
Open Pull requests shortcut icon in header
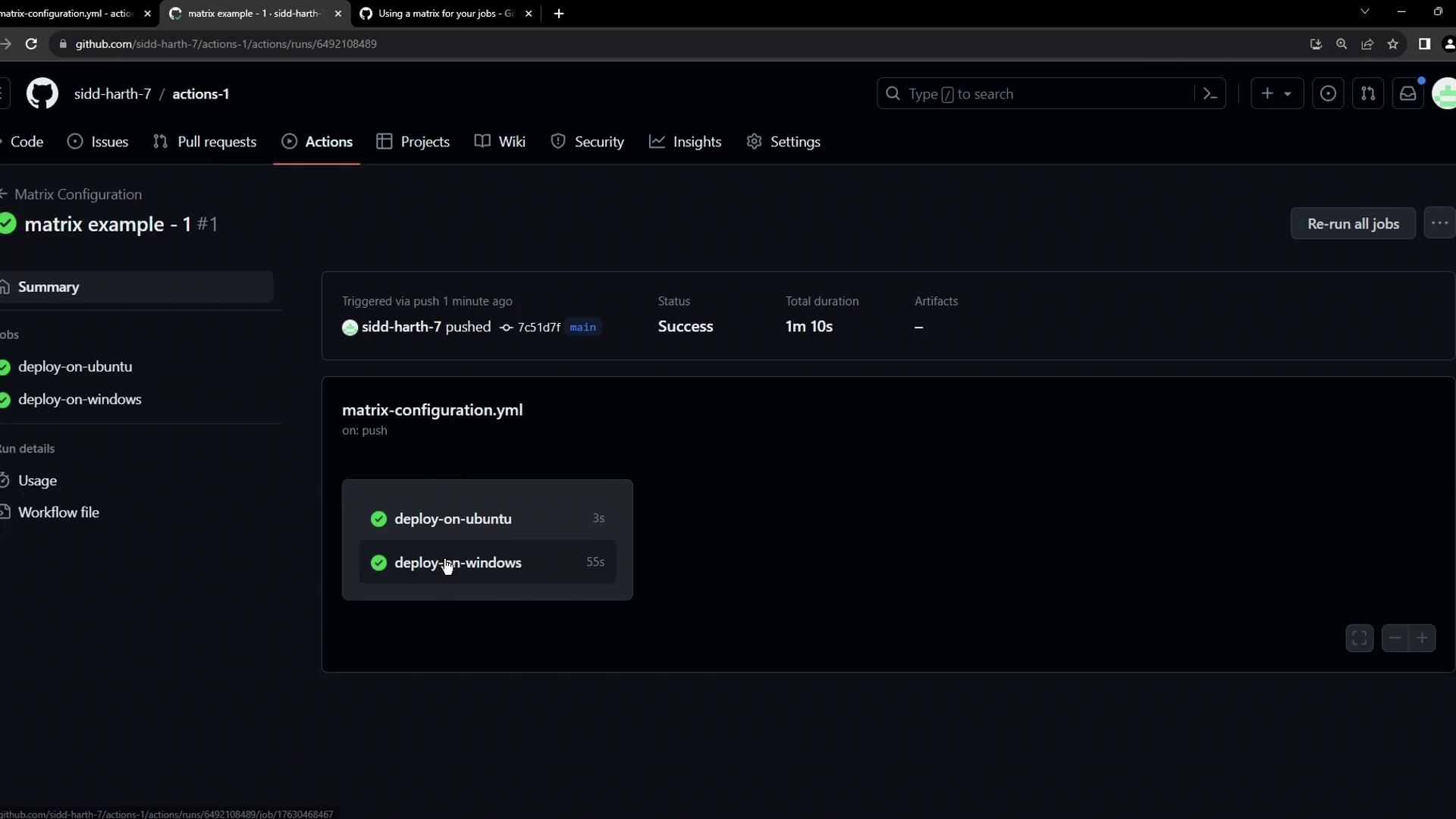(1368, 94)
